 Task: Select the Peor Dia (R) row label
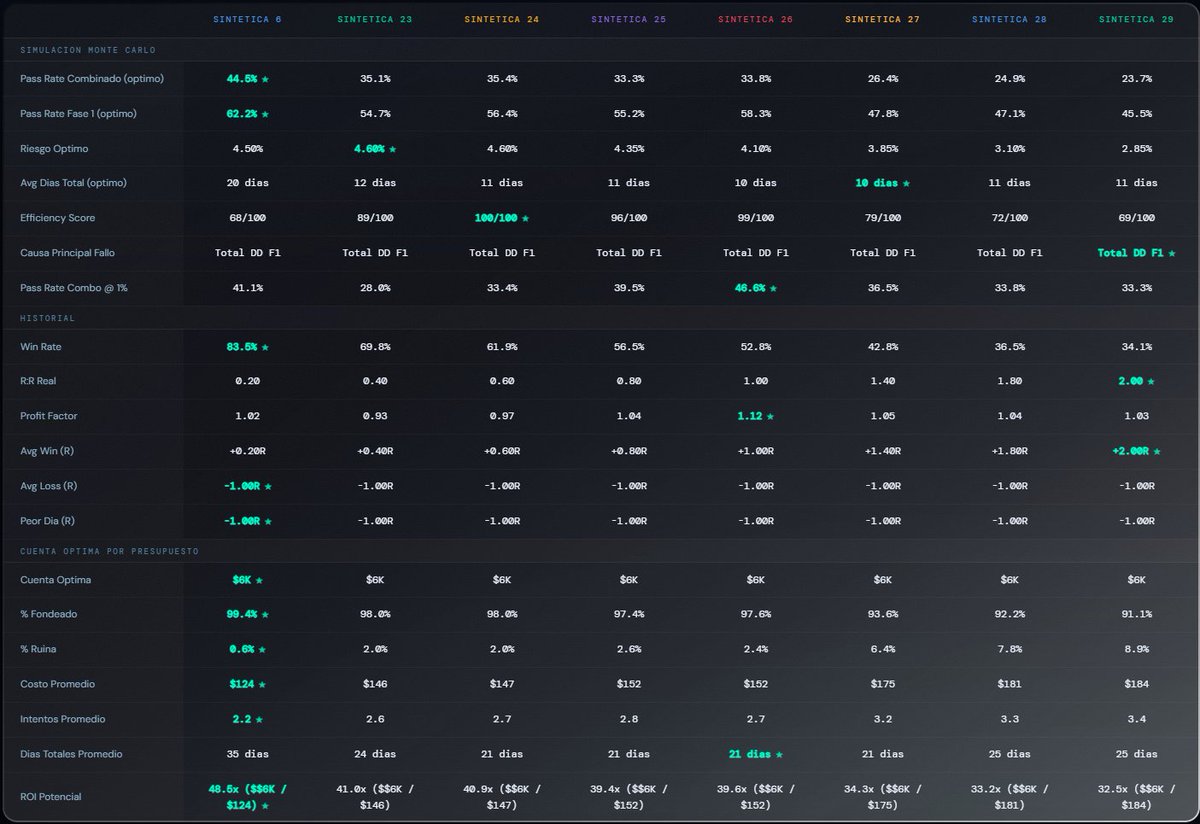48,521
